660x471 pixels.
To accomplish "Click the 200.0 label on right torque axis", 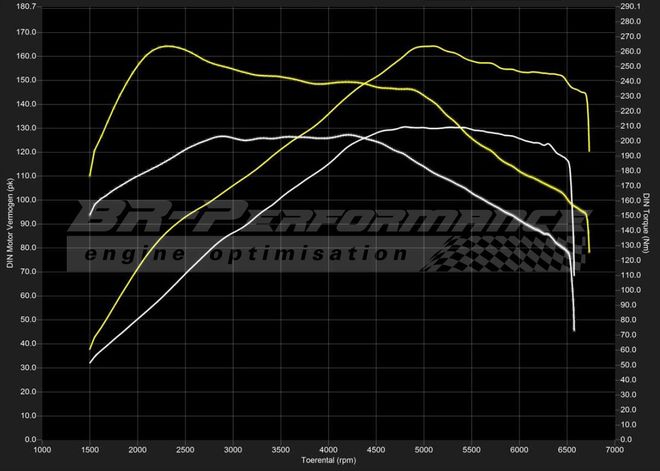I will click(631, 141).
